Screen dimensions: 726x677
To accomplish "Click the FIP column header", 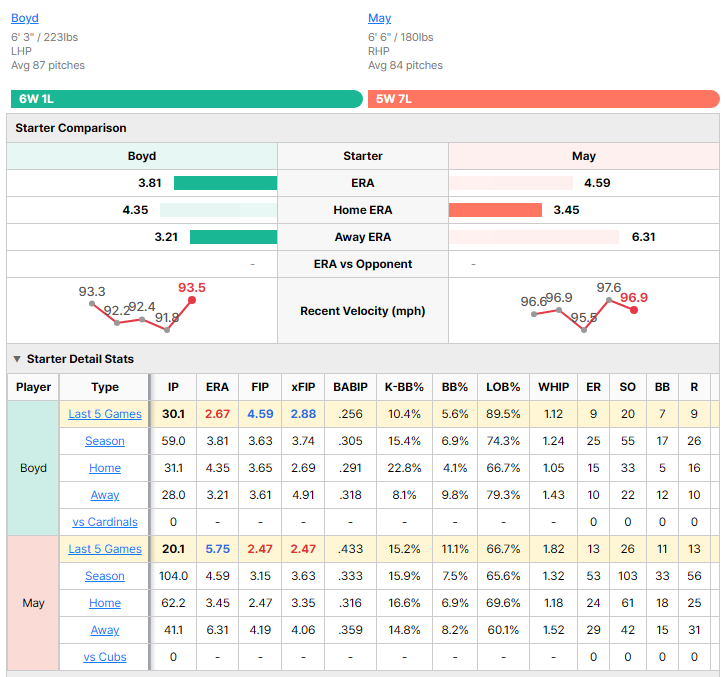I will [x=260, y=387].
